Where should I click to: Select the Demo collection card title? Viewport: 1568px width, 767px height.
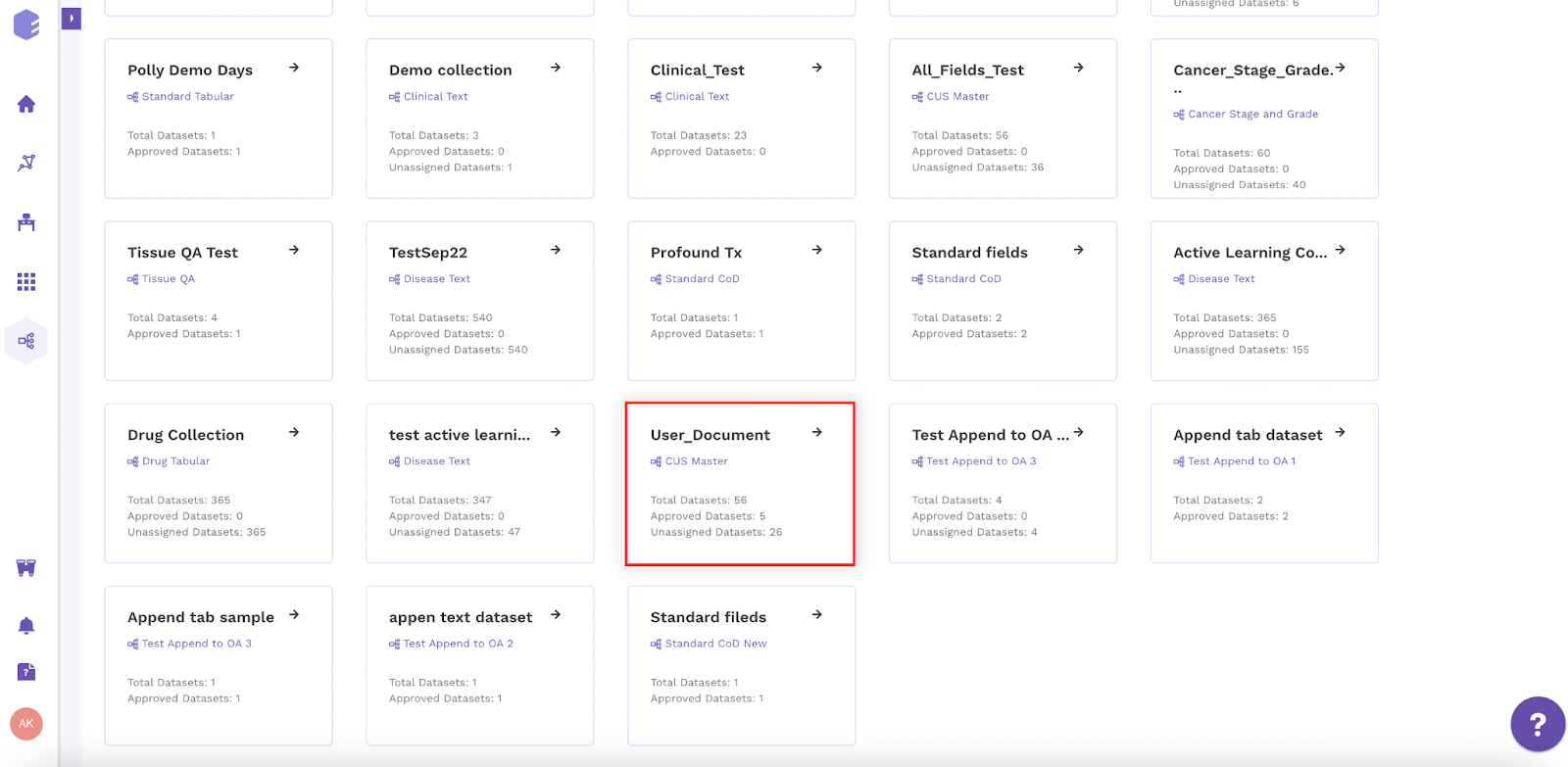(x=451, y=71)
